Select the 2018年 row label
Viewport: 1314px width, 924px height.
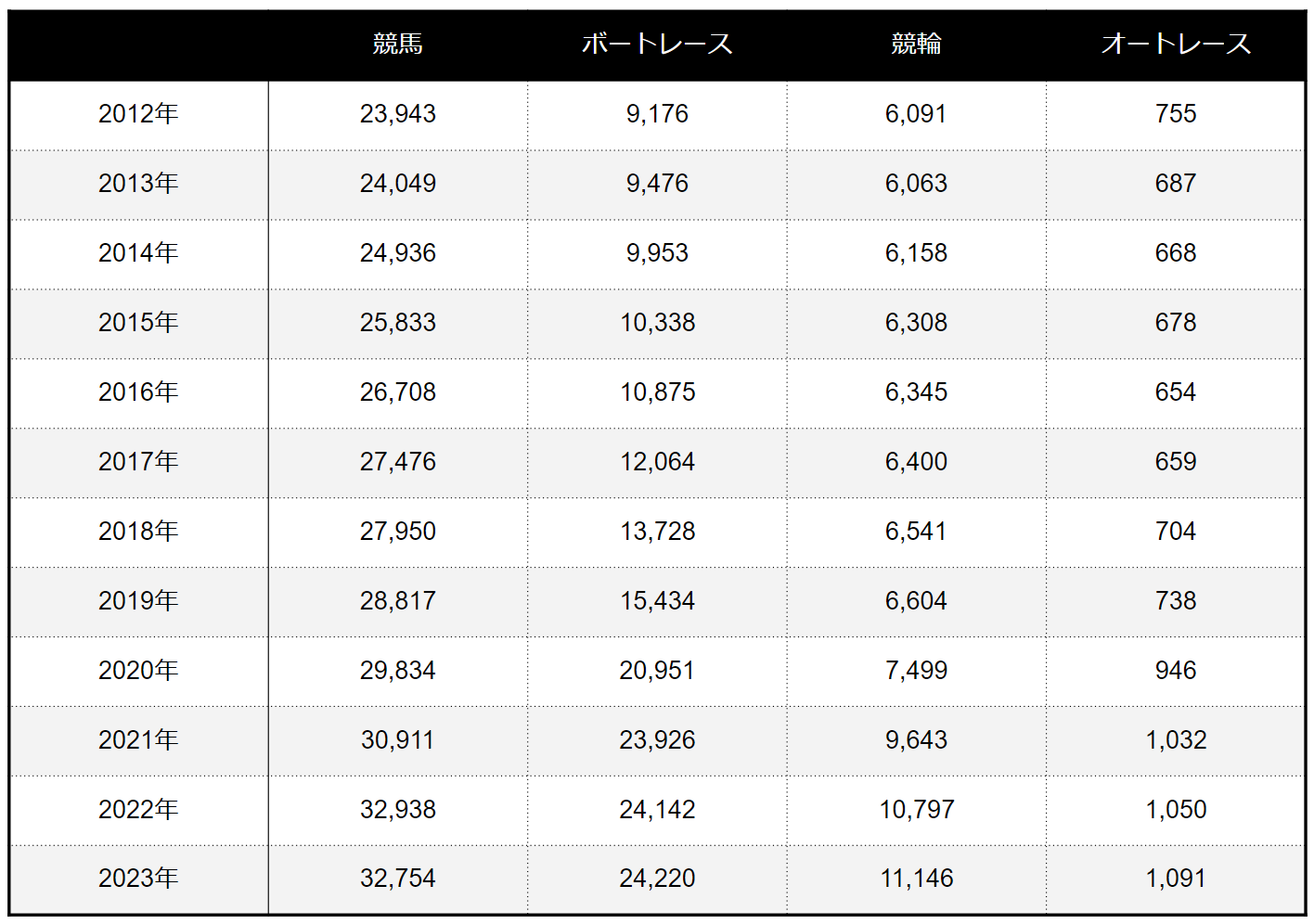point(138,531)
